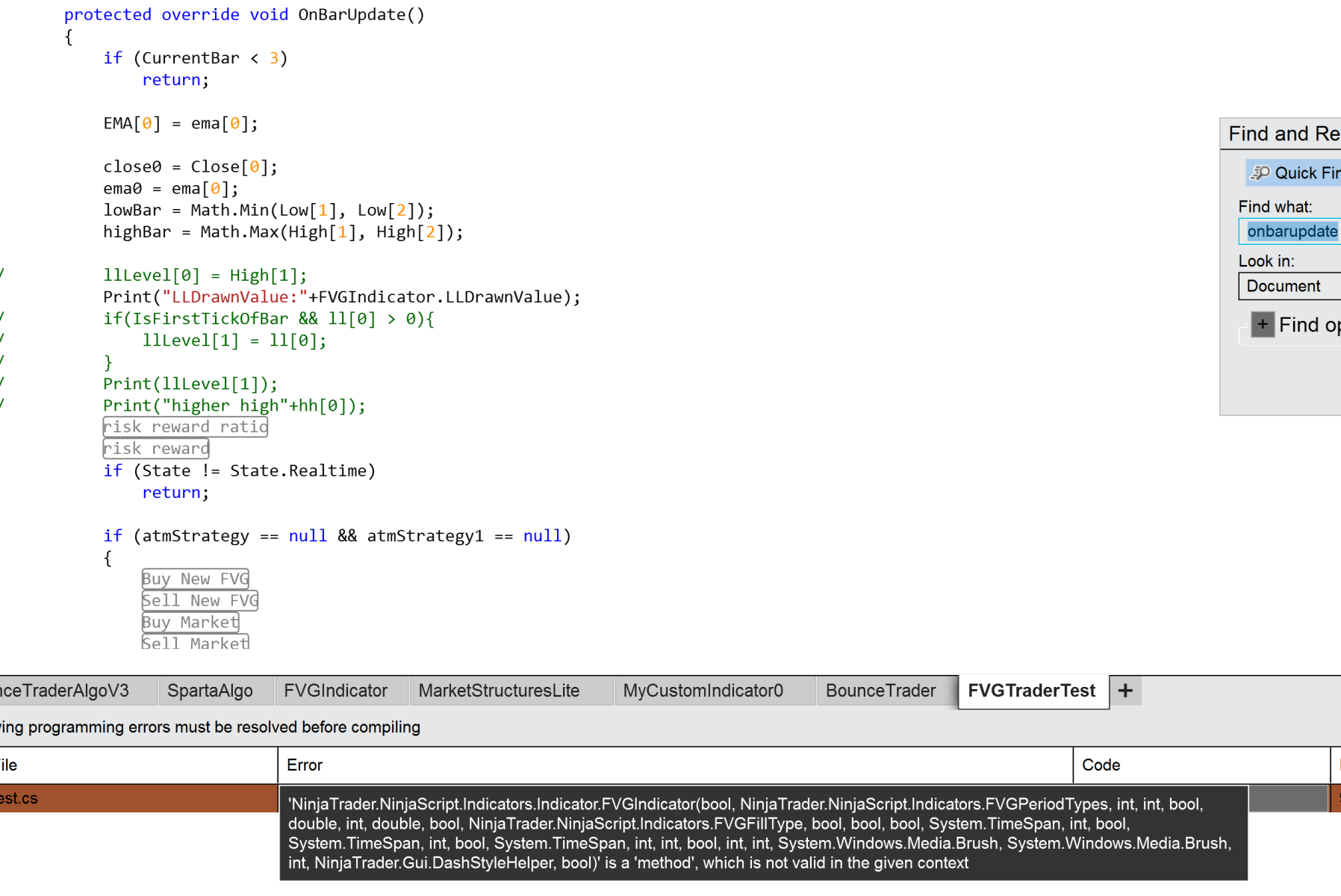Click the atmStrategy null check line
The width and height of the screenshot is (1341, 896).
pyautogui.click(x=337, y=536)
